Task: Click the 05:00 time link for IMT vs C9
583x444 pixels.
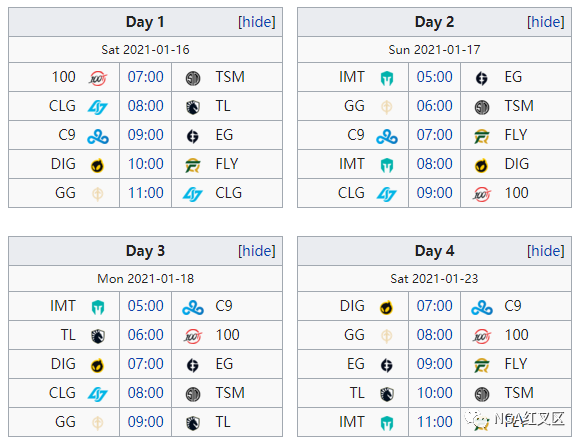Action: 145,306
